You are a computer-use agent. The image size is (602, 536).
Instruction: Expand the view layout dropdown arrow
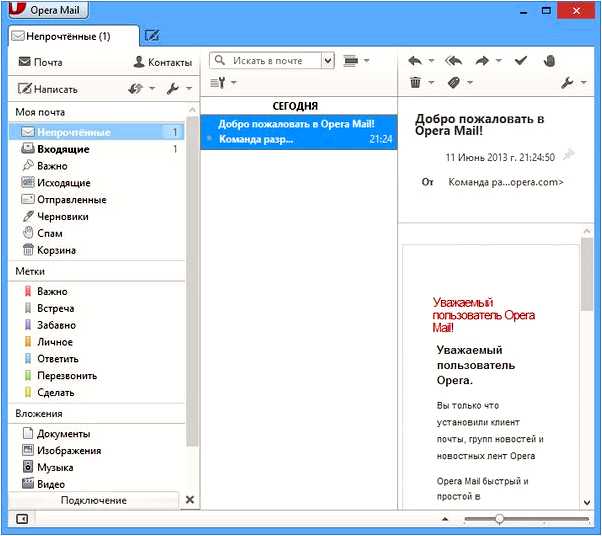point(367,61)
